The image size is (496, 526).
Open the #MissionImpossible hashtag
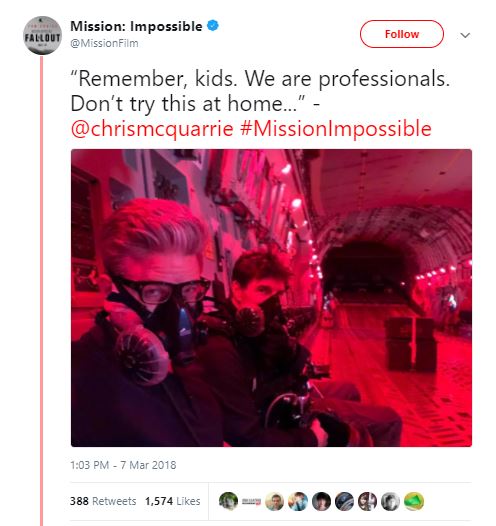(336, 129)
